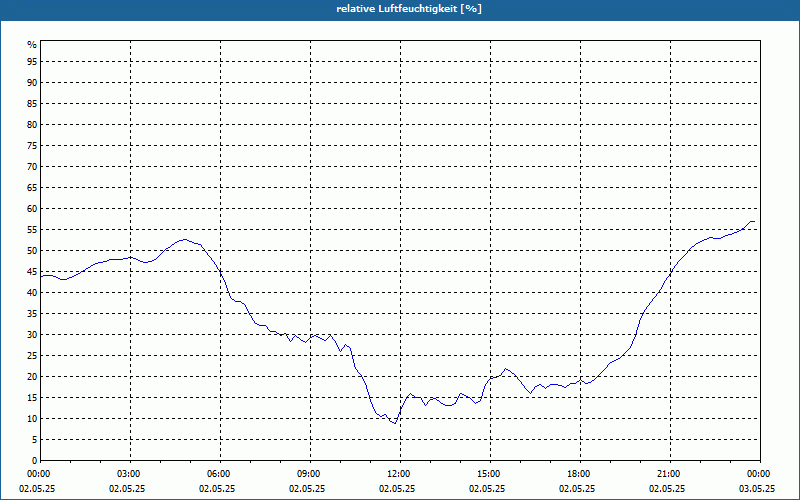The height and width of the screenshot is (500, 800).
Task: Click the 15:00 time label
Action: pos(490,474)
